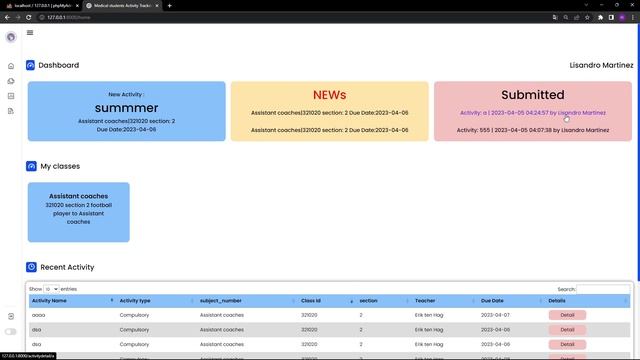Sort table by Due Date
This screenshot has width=640, height=360.
(511, 301)
